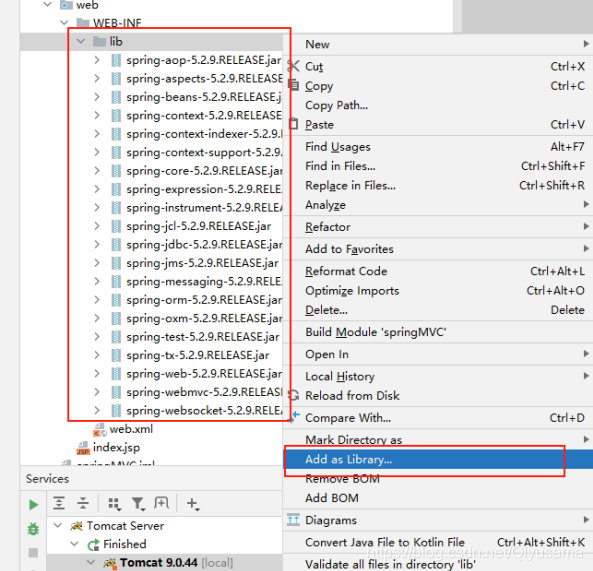Image resolution: width=593 pixels, height=571 pixels.
Task: Choose Replace in Files... entry
Action: (x=438, y=185)
